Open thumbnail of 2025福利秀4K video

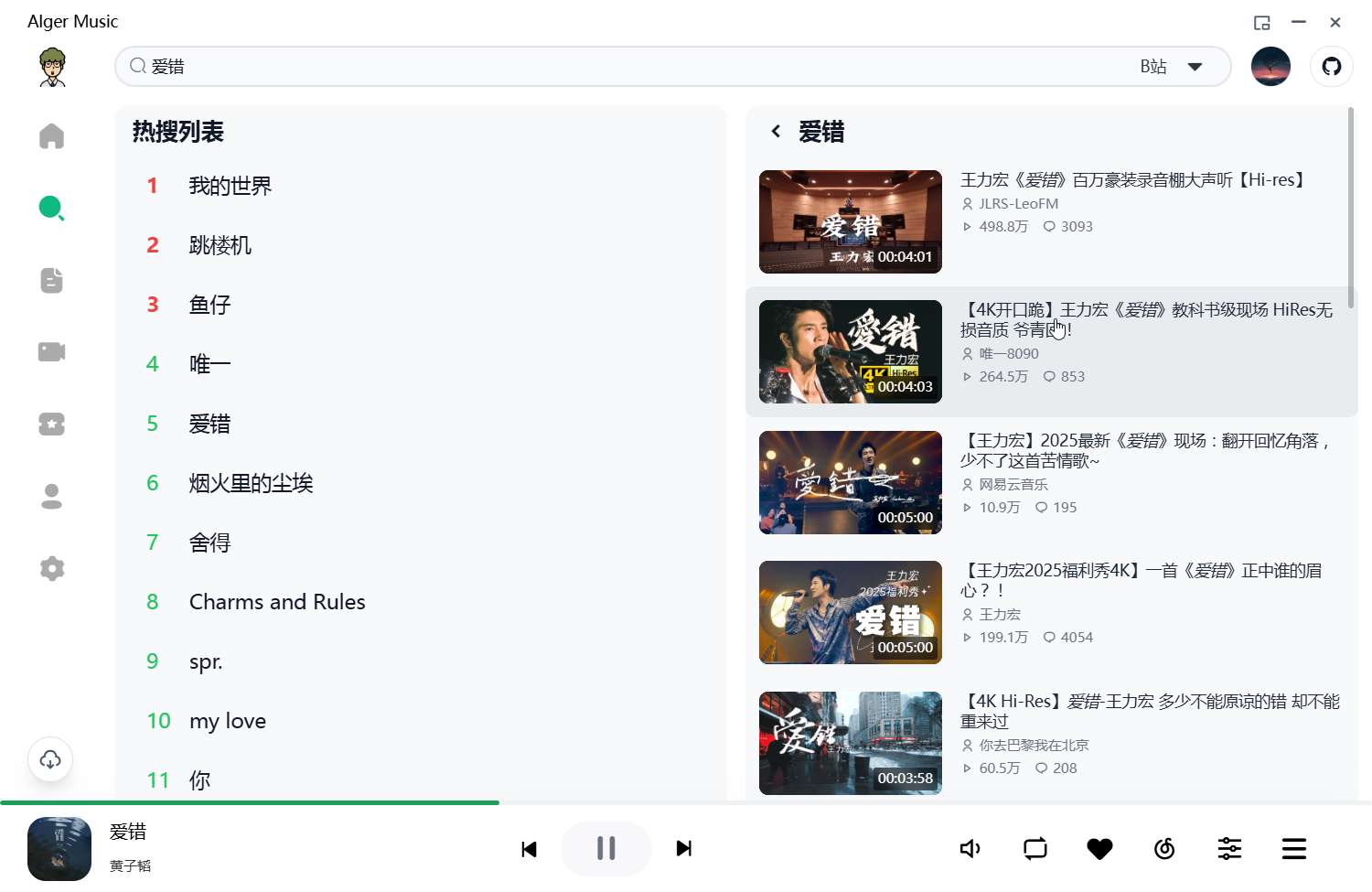point(851,613)
